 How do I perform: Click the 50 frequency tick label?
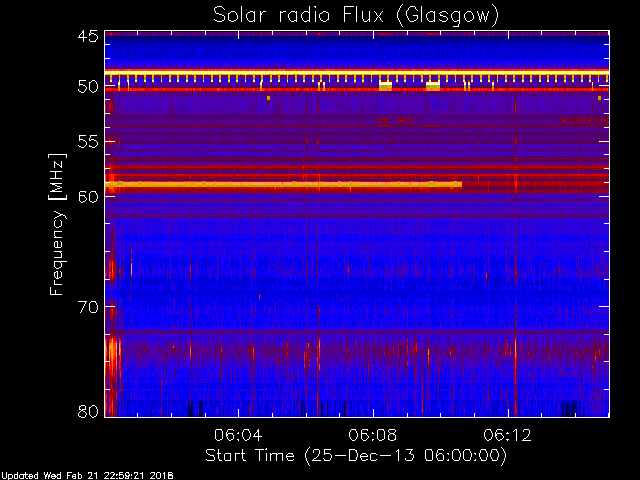(88, 86)
